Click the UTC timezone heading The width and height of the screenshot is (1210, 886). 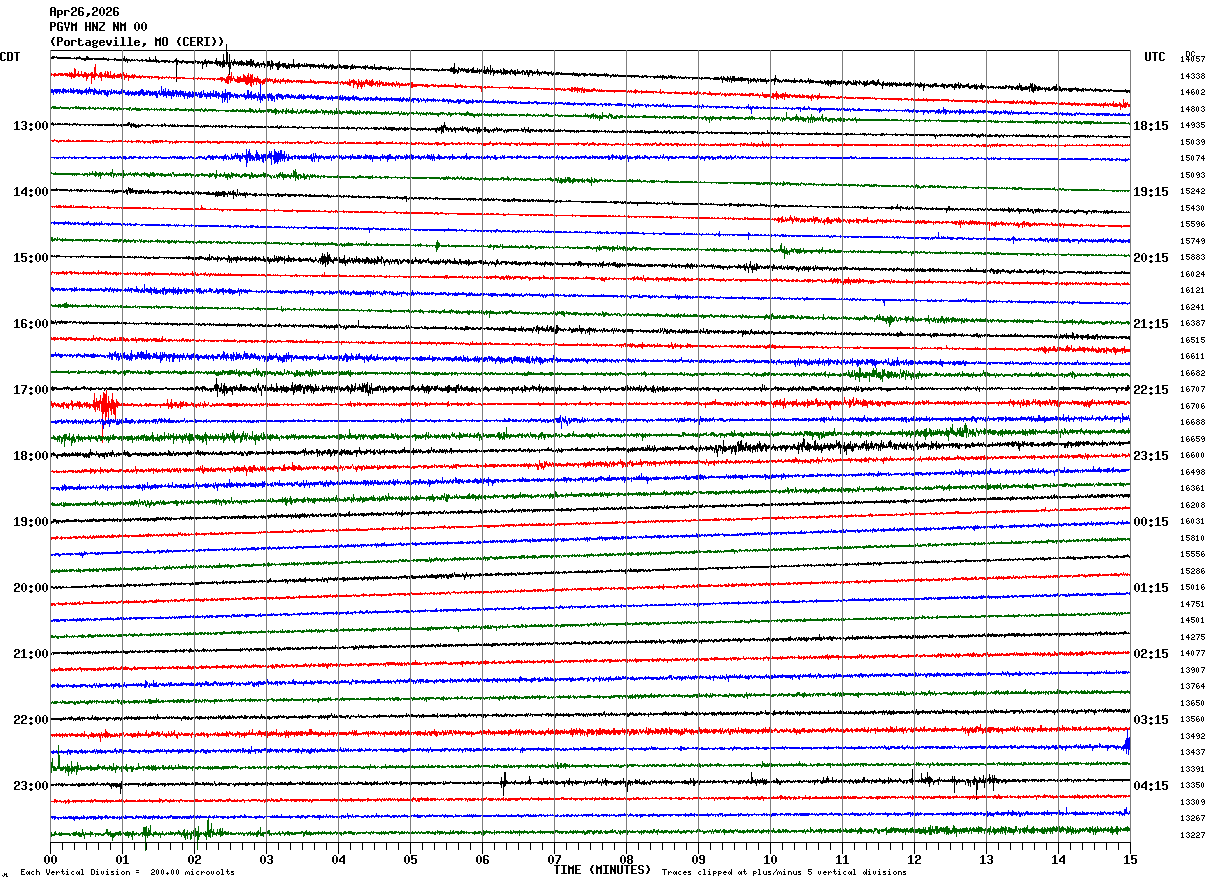tap(1155, 57)
